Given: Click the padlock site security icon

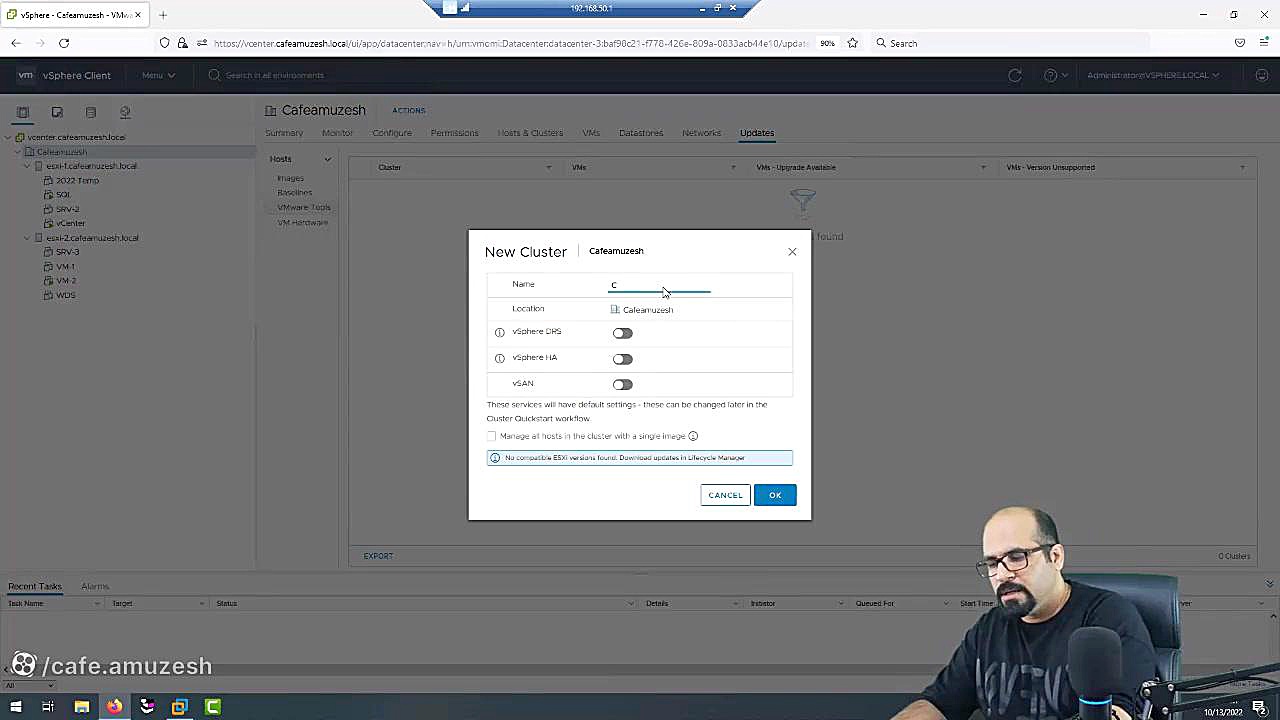Looking at the screenshot, I should (x=182, y=43).
